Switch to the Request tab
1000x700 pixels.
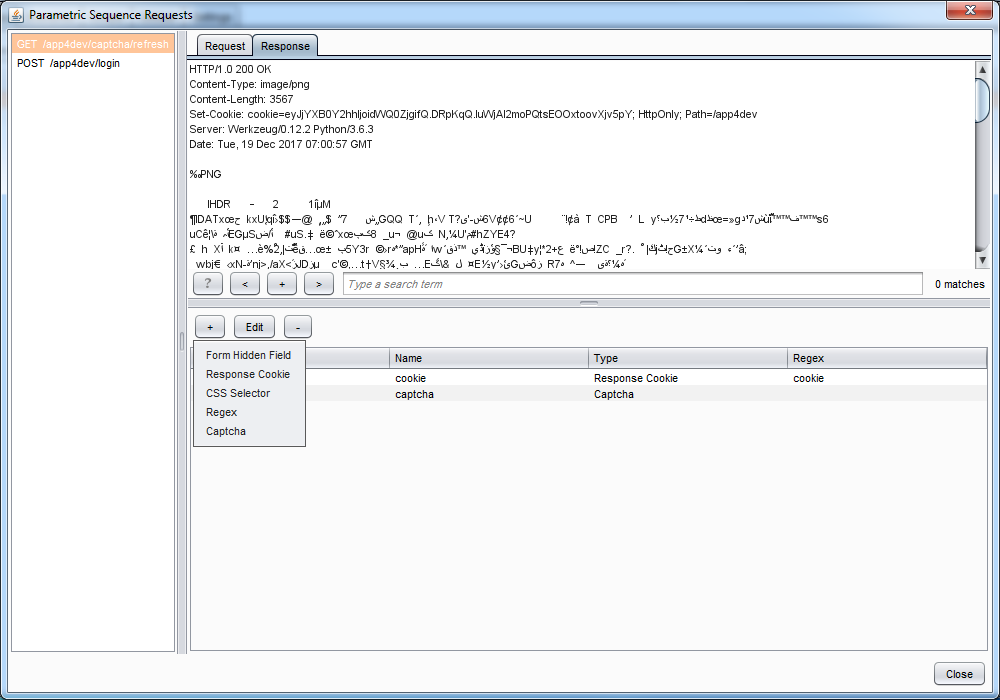pos(224,46)
